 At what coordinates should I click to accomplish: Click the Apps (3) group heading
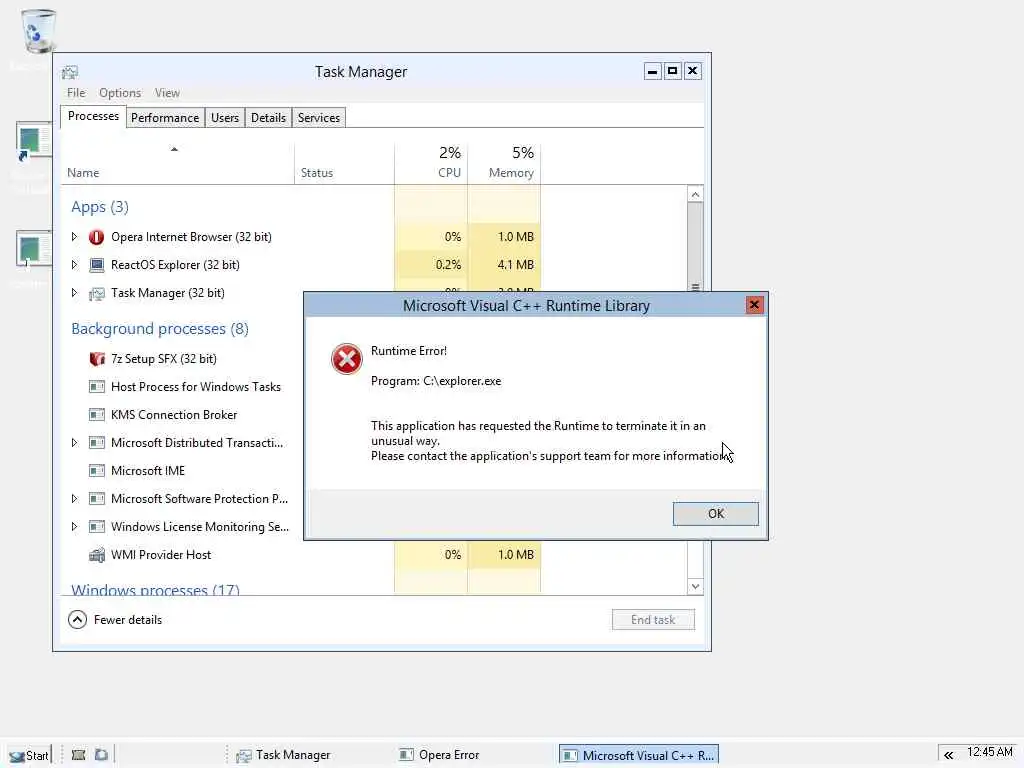(x=100, y=207)
